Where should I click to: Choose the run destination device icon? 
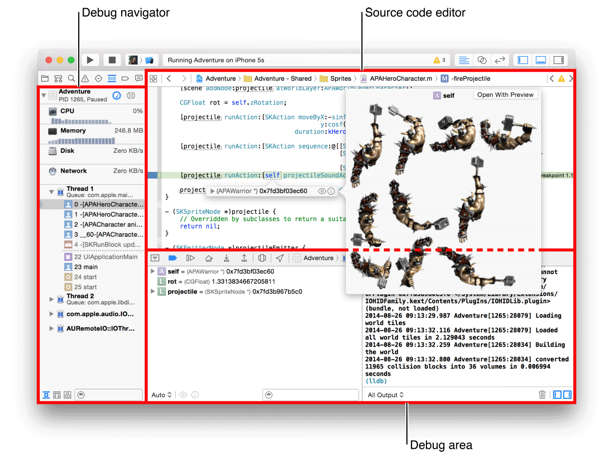click(x=149, y=60)
